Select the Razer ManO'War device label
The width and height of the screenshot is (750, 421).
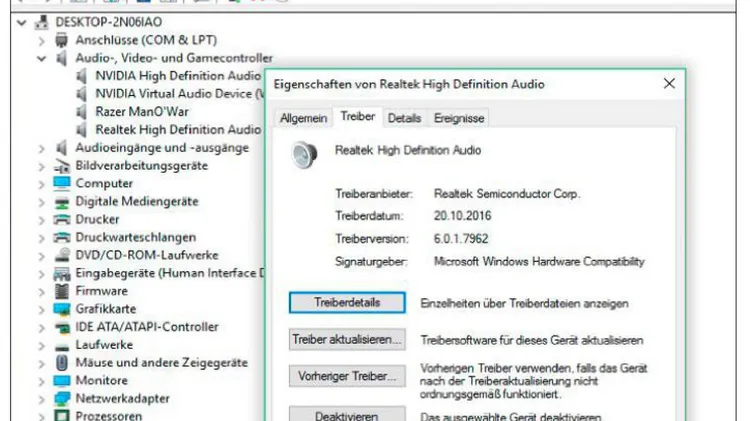[x=142, y=111]
